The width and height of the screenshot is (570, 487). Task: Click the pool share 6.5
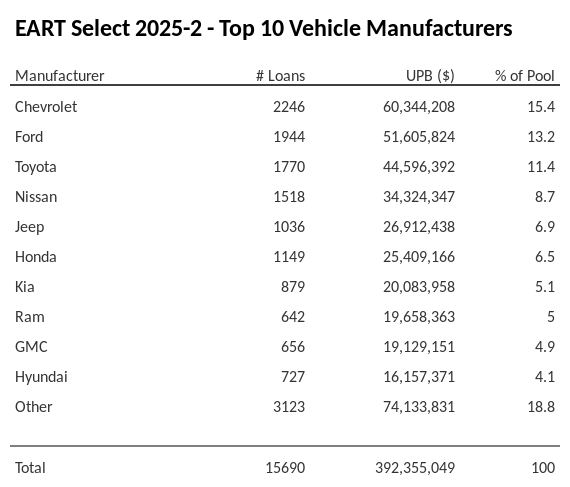click(x=545, y=257)
